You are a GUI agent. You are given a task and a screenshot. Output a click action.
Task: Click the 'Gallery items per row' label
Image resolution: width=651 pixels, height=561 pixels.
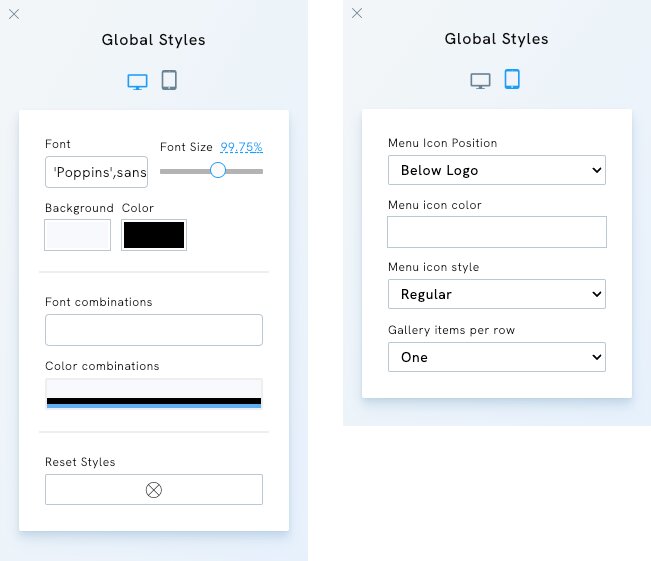click(x=451, y=330)
